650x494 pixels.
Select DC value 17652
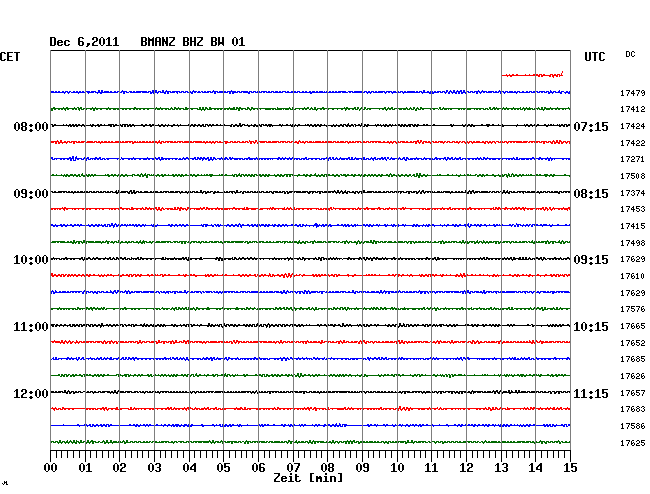(633, 343)
